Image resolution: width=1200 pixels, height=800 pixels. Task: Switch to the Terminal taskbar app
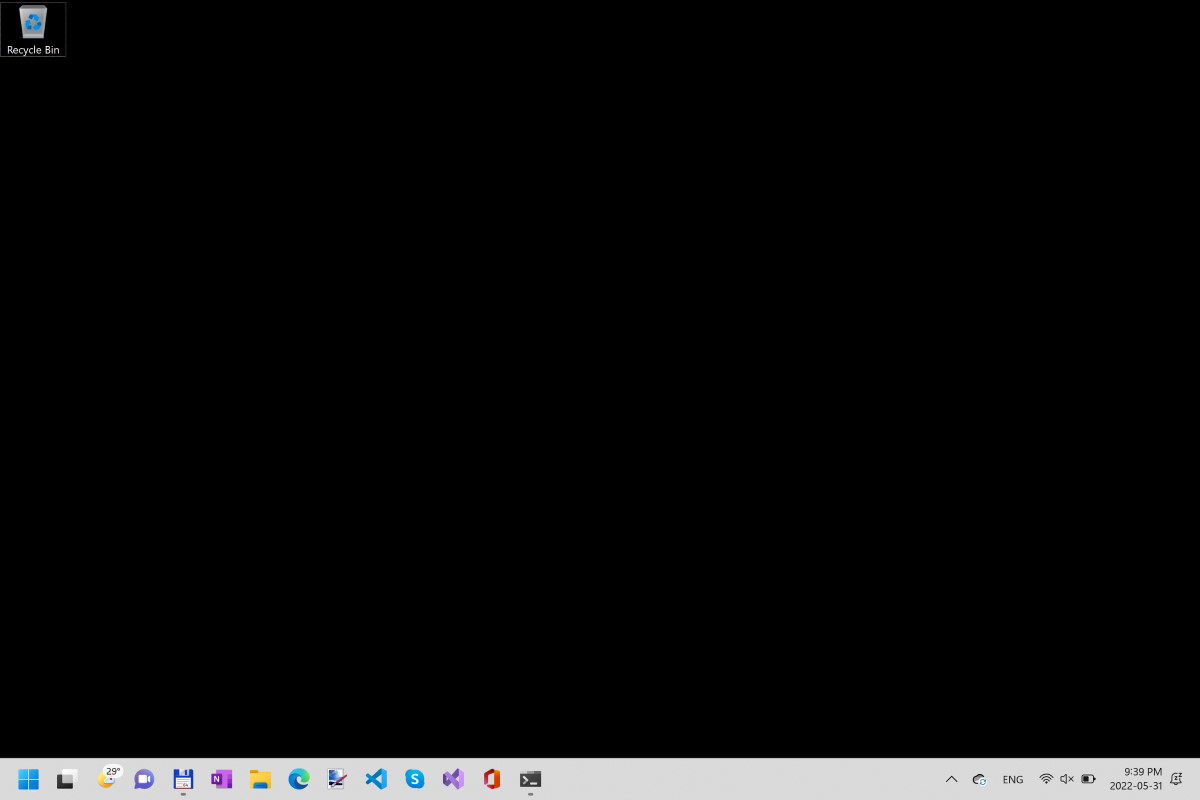(530, 779)
